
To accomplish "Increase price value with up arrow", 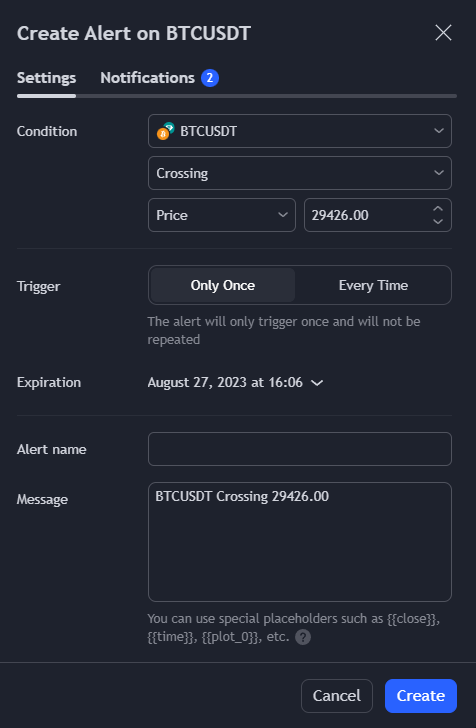I will tap(437, 209).
